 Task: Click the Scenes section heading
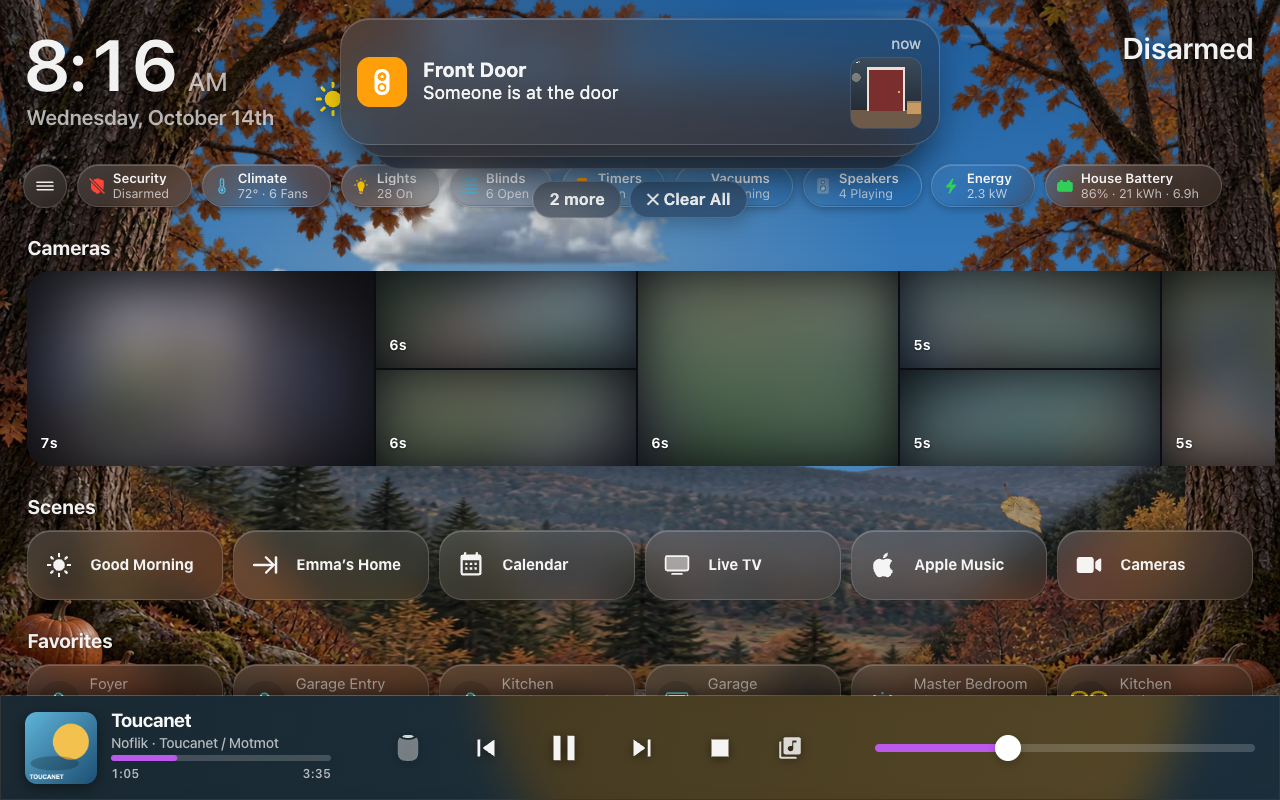pyautogui.click(x=62, y=507)
